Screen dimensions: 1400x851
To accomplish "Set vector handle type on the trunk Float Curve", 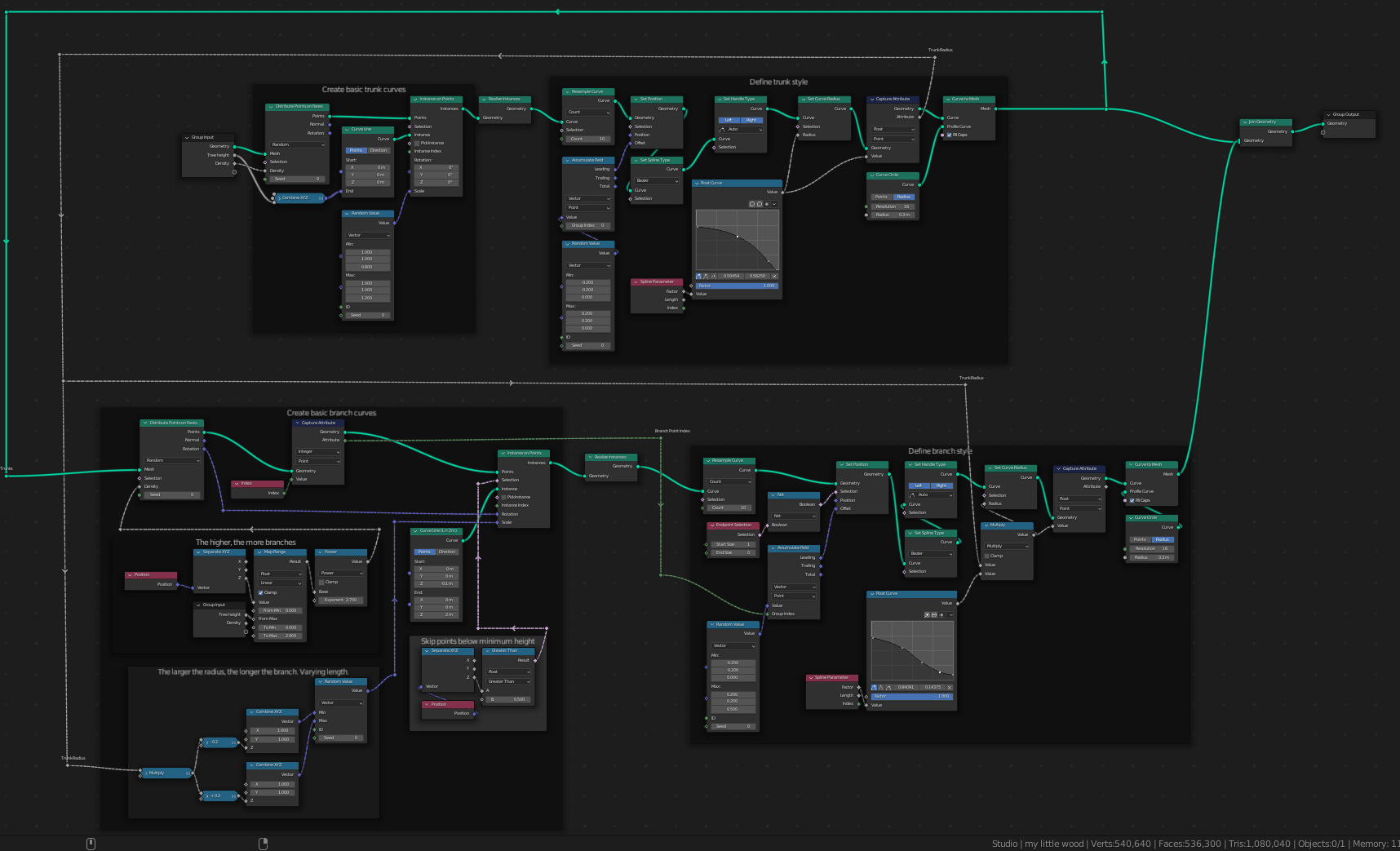I will (x=706, y=276).
